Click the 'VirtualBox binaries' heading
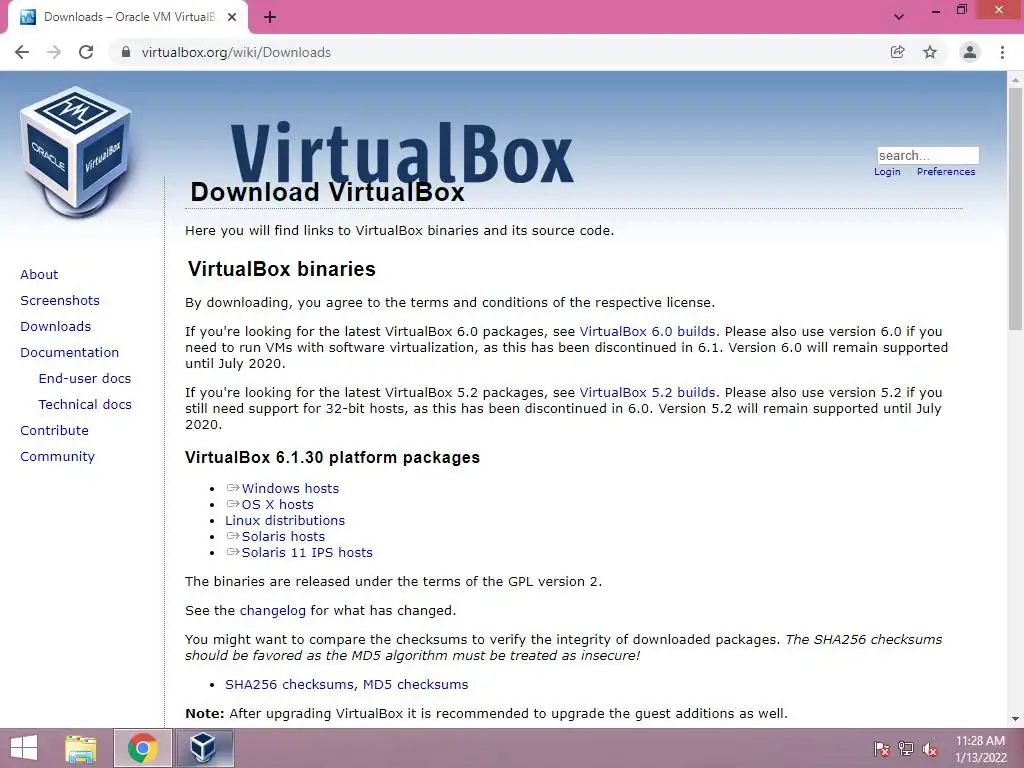The height and width of the screenshot is (768, 1024). pos(281,269)
